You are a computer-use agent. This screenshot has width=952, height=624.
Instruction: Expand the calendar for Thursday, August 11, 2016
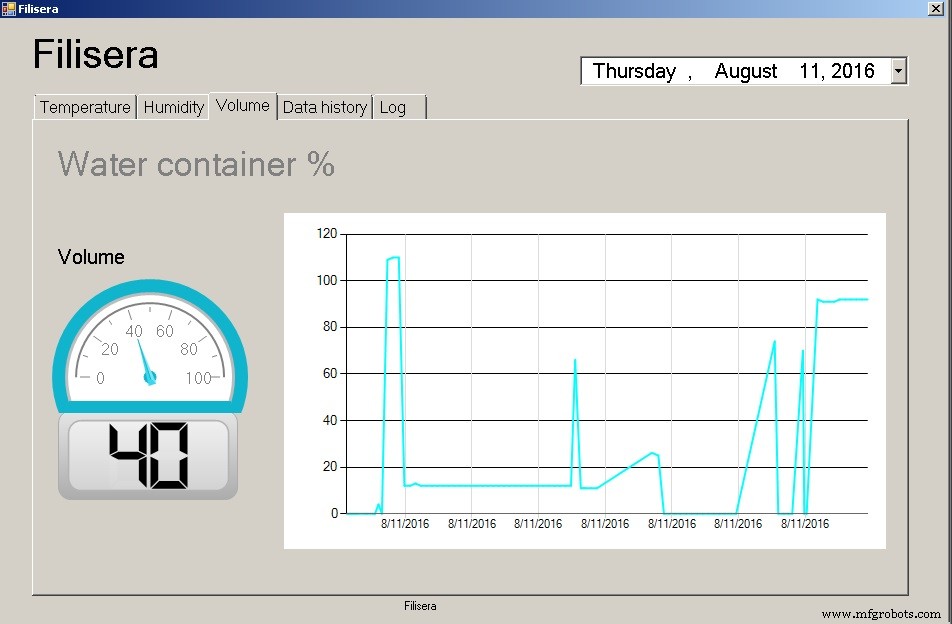click(x=898, y=70)
